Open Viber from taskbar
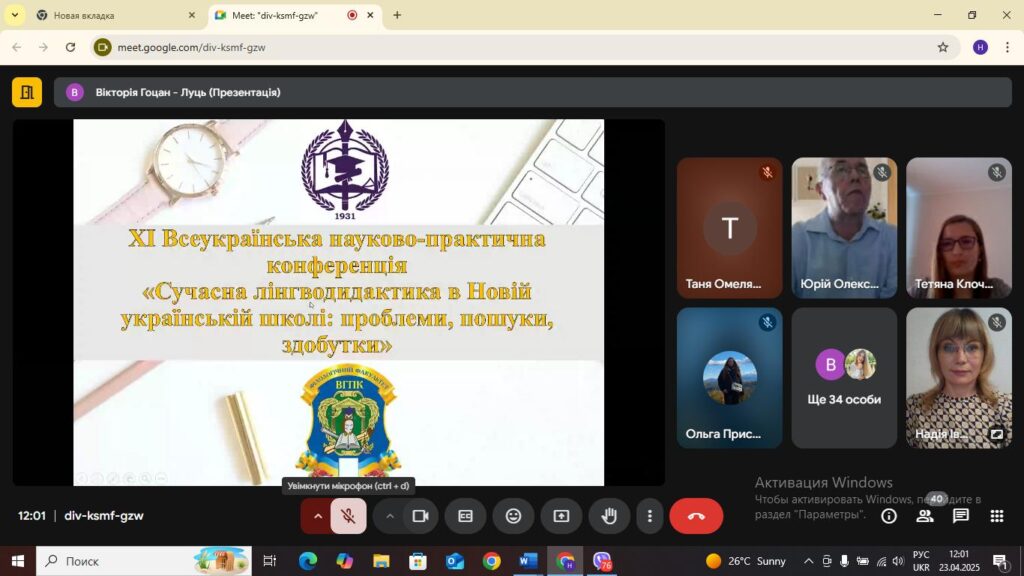Image resolution: width=1024 pixels, height=576 pixels. pyautogui.click(x=601, y=561)
